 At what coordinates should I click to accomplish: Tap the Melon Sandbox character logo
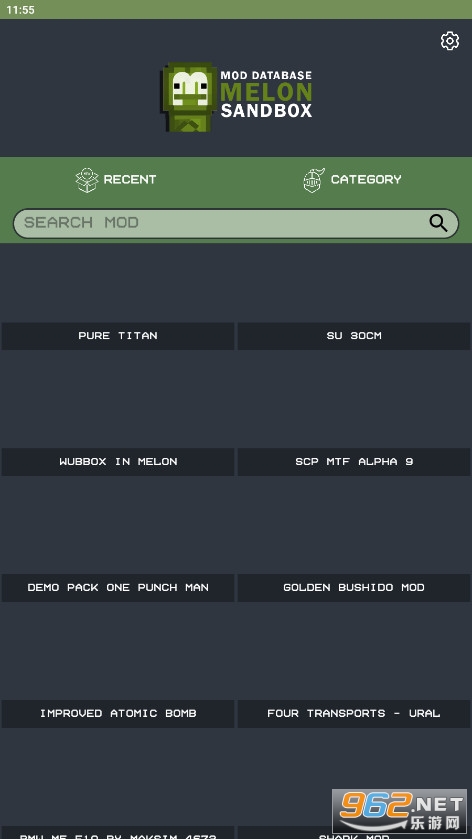(188, 97)
